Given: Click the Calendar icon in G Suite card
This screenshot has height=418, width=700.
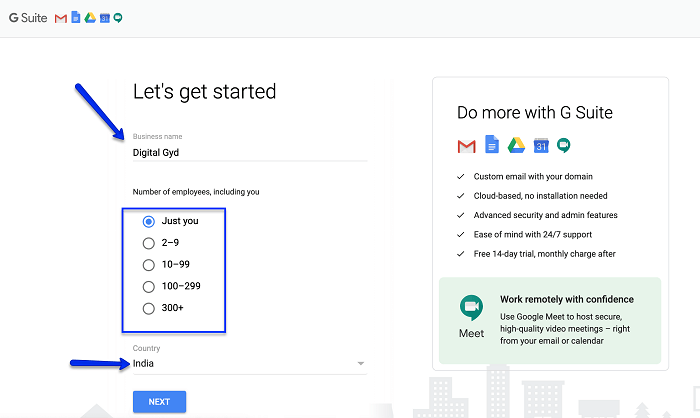Looking at the screenshot, I should [541, 145].
